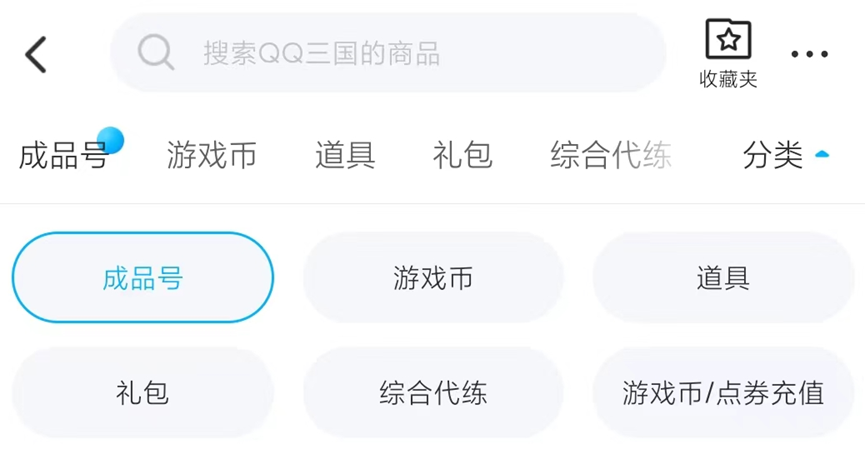Go to the 综合代练 tab
Image resolution: width=865 pixels, height=449 pixels.
pos(610,155)
